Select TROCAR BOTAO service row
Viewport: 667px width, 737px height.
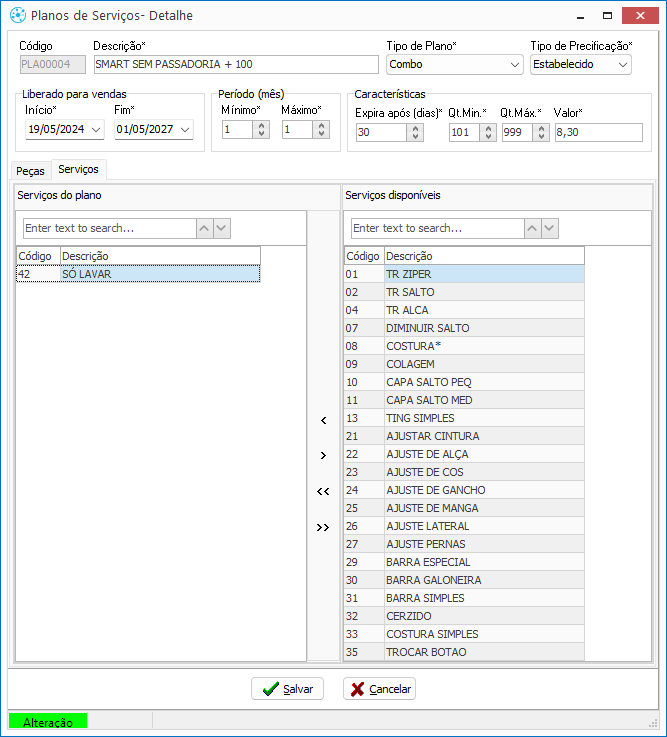pos(464,652)
